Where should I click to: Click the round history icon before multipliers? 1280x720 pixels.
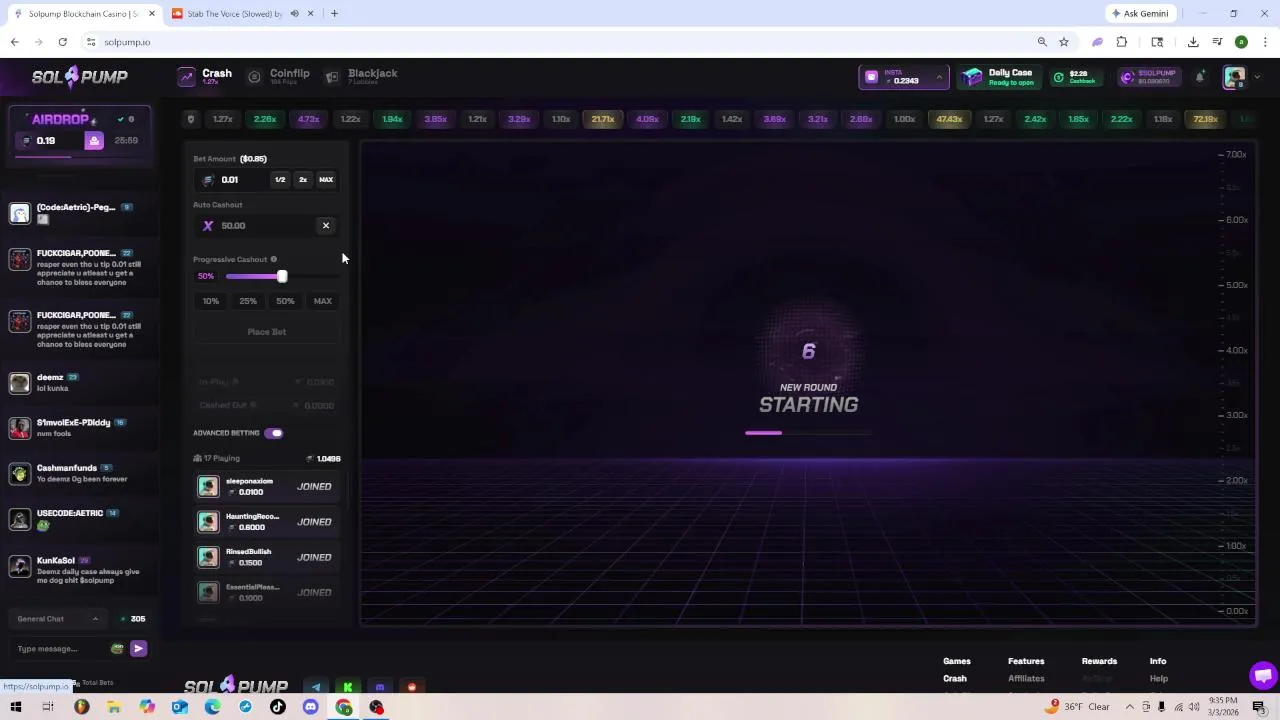(x=191, y=119)
